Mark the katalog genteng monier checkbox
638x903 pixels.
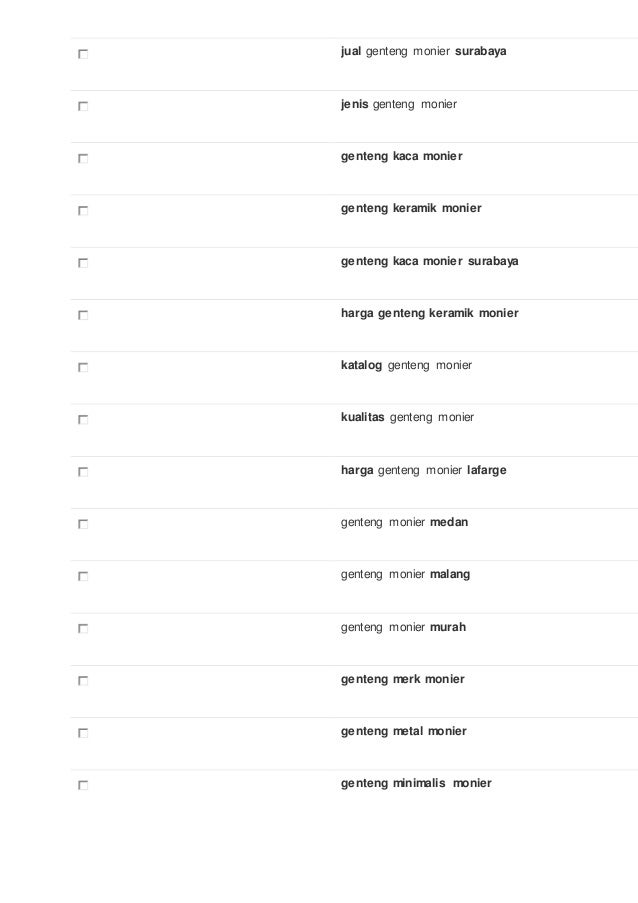point(83,367)
